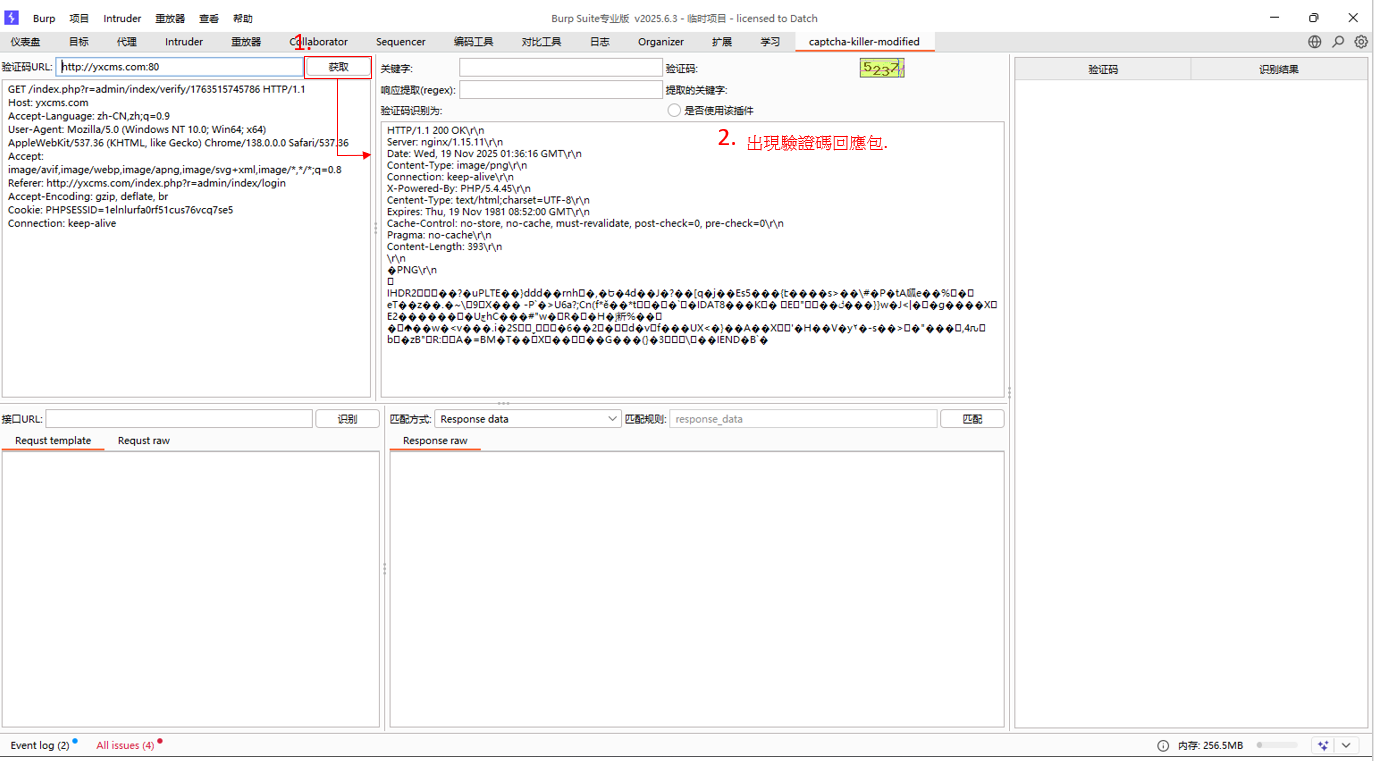Image resolution: width=1374 pixels, height=761 pixels.
Task: Switch to the 扩展 tab
Action: pyautogui.click(x=722, y=42)
